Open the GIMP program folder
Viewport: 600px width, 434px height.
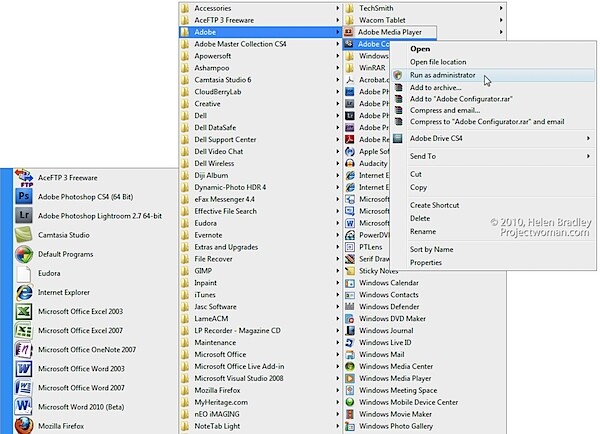[260, 271]
